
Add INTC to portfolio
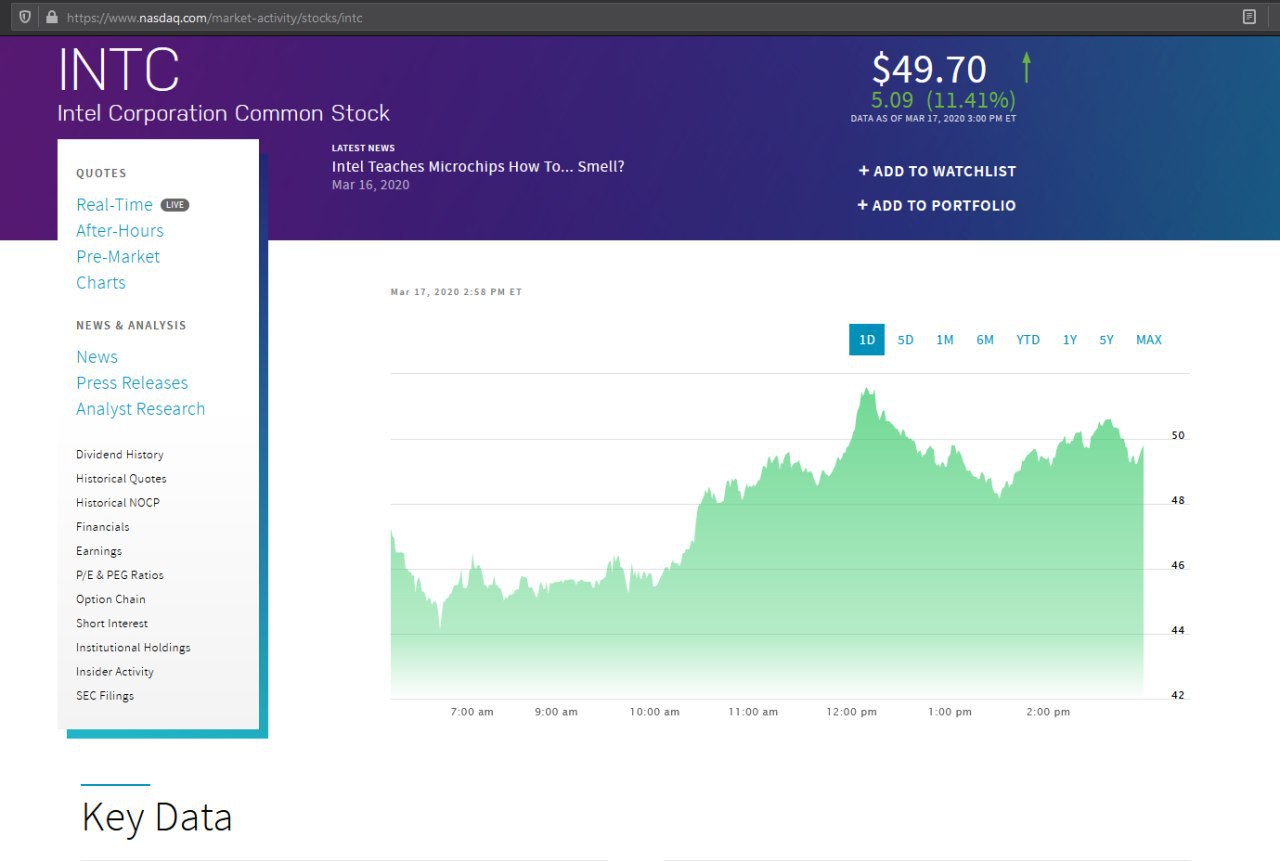(x=937, y=205)
